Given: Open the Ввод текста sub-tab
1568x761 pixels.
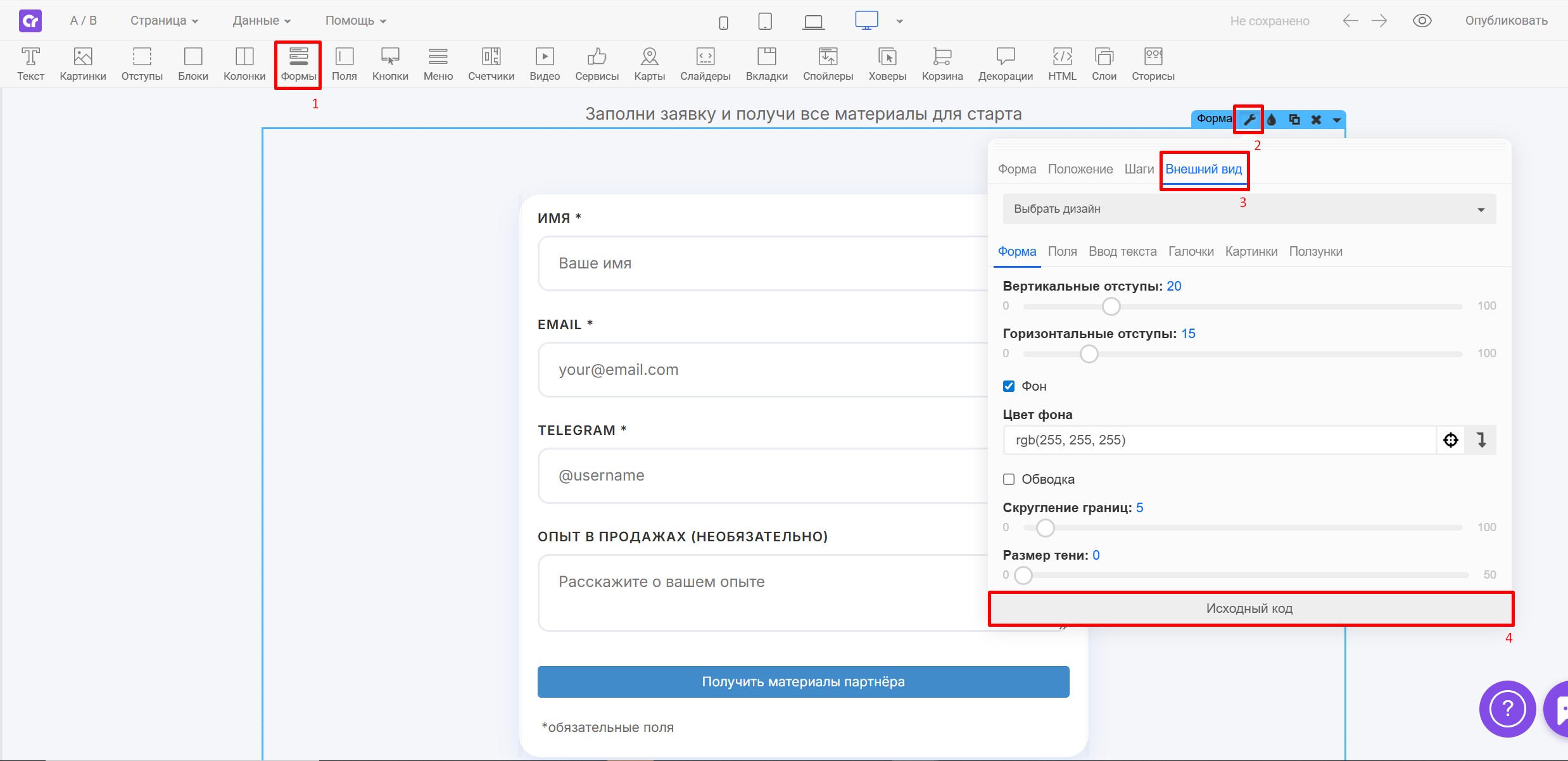Looking at the screenshot, I should coord(1122,251).
